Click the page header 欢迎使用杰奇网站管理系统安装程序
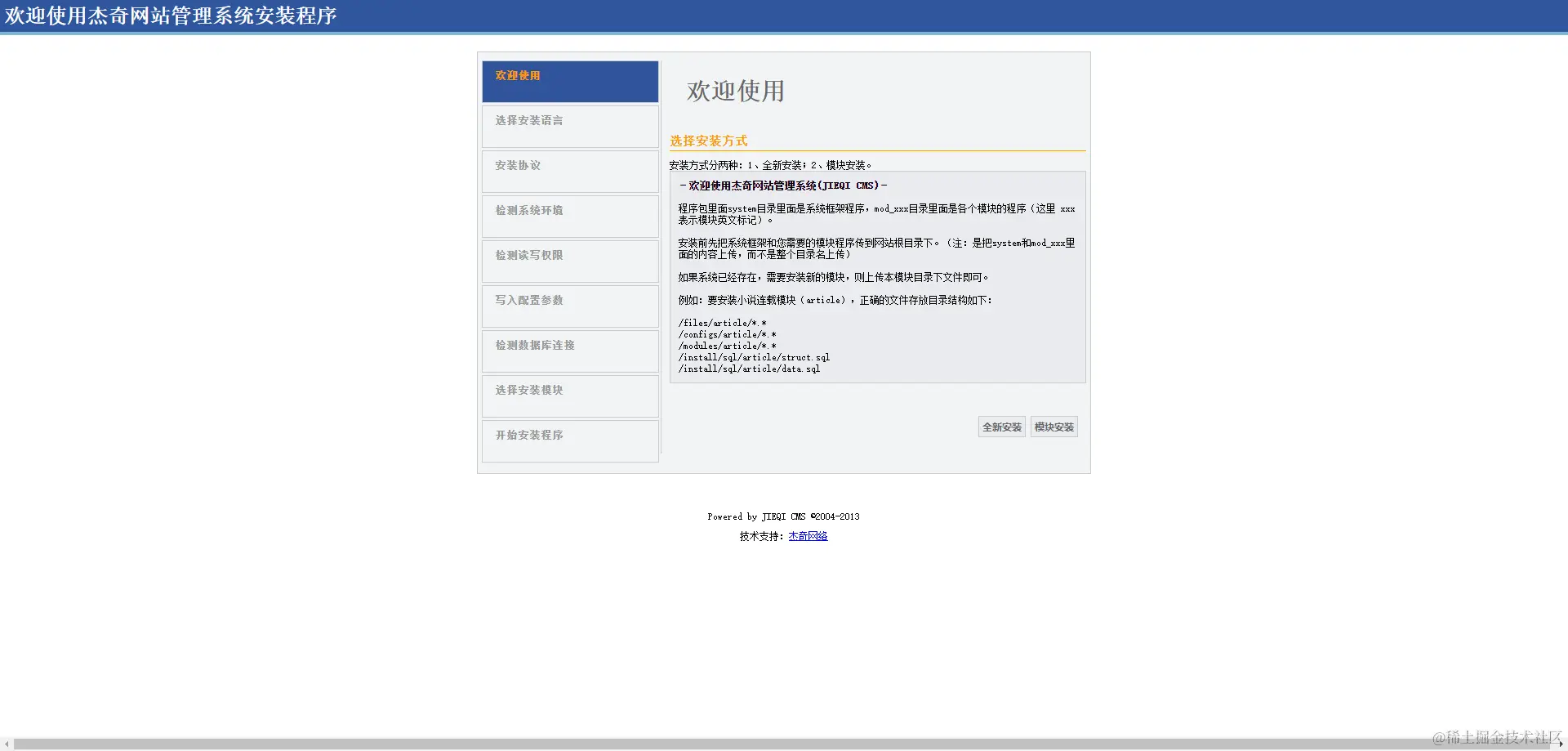Screen dimensions: 1568x751 (x=171, y=16)
